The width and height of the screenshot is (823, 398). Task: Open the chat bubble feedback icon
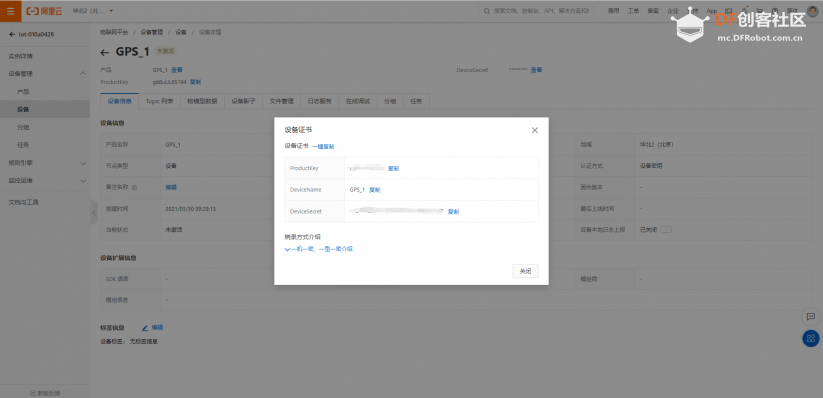(810, 316)
